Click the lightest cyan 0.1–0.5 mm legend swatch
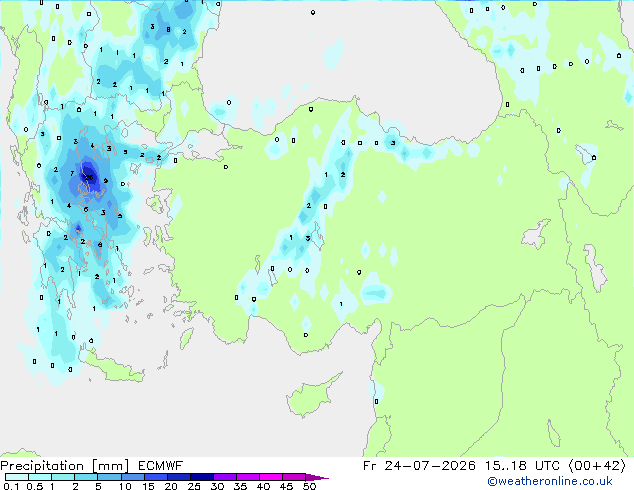This screenshot has width=634, height=490. coord(17,477)
